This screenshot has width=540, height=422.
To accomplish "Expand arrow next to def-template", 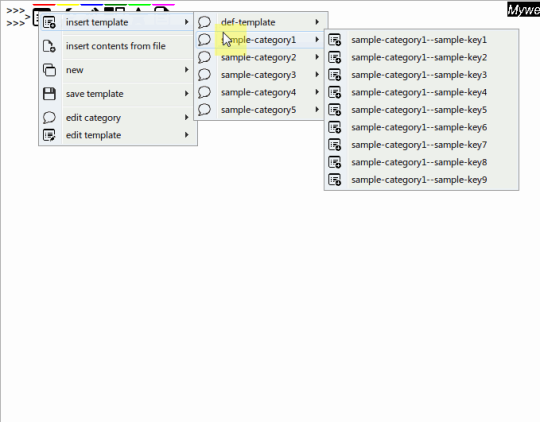I will point(317,22).
